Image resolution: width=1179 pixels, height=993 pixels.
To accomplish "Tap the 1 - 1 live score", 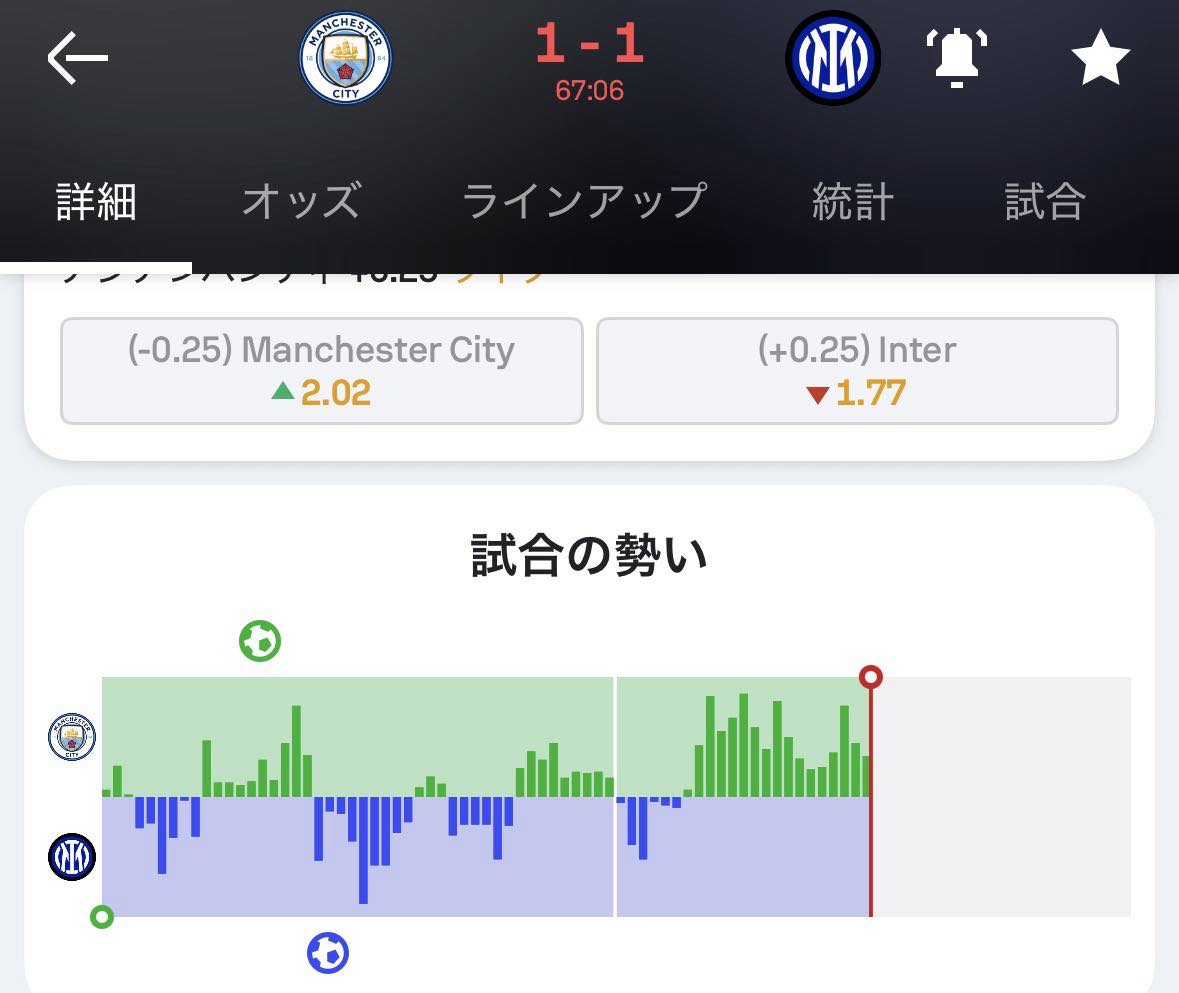I will tap(590, 44).
